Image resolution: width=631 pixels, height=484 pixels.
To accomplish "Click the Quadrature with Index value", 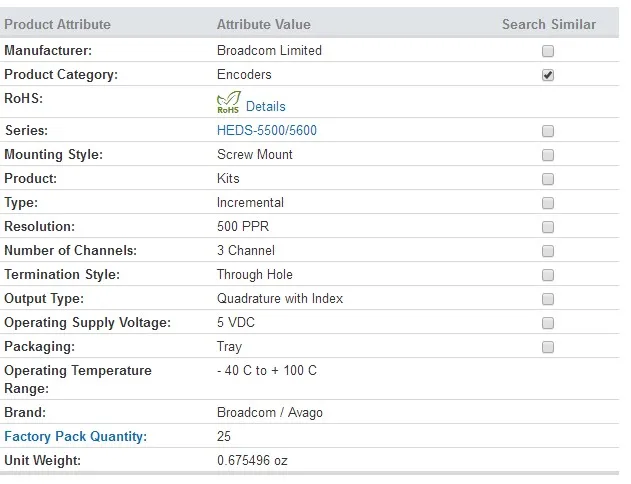I will pos(280,299).
